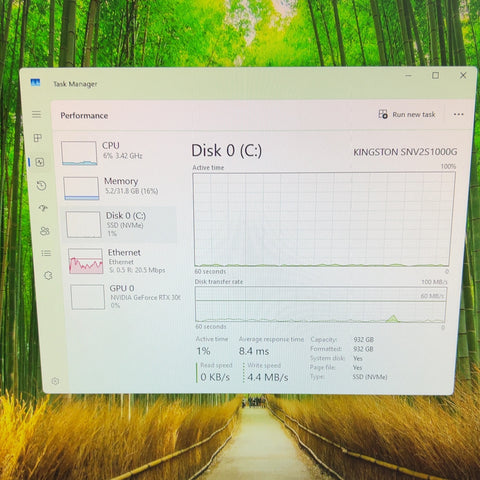Click the Run new task button

(407, 114)
